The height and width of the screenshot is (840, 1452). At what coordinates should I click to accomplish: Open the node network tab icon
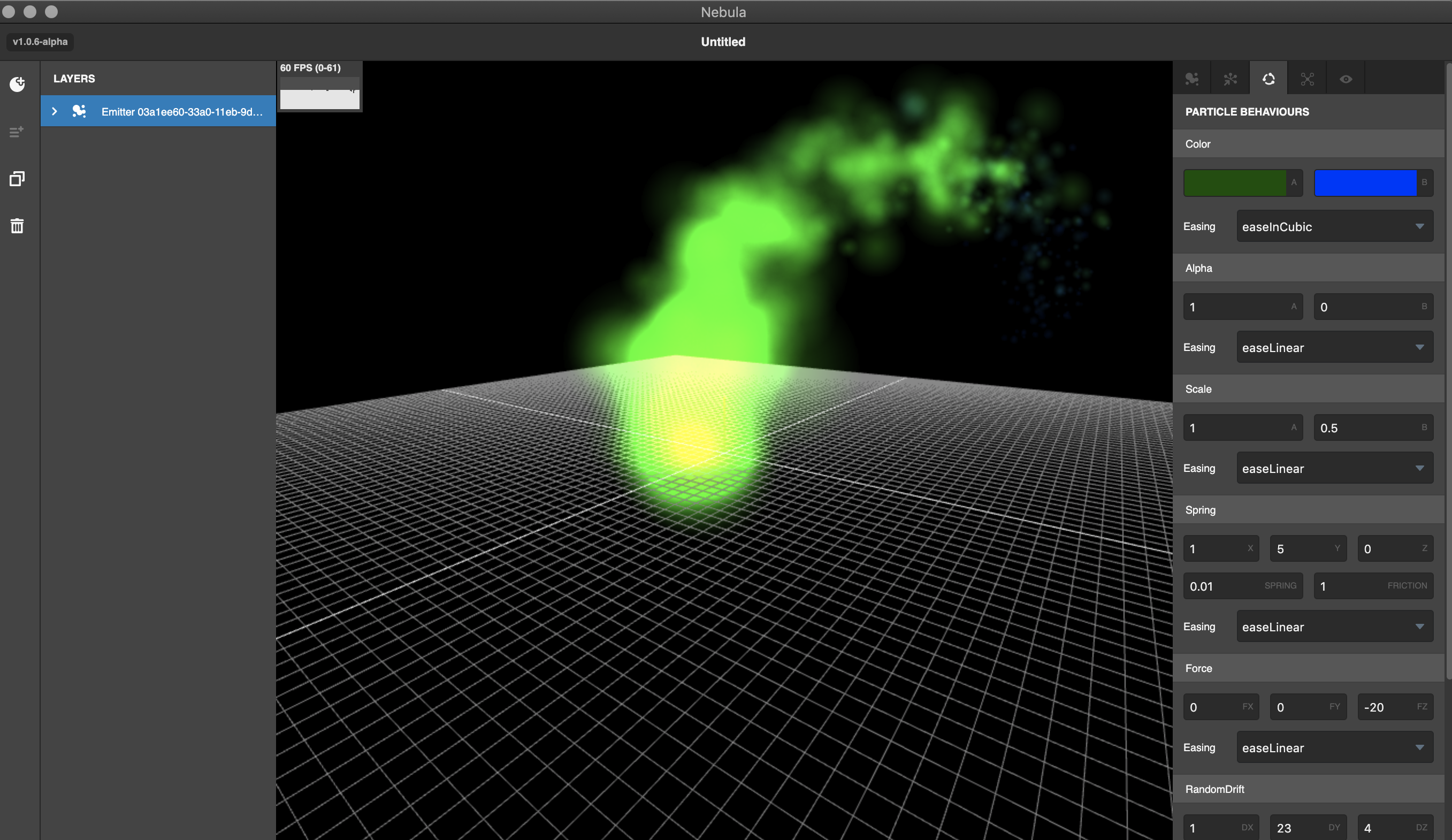pos(1308,79)
